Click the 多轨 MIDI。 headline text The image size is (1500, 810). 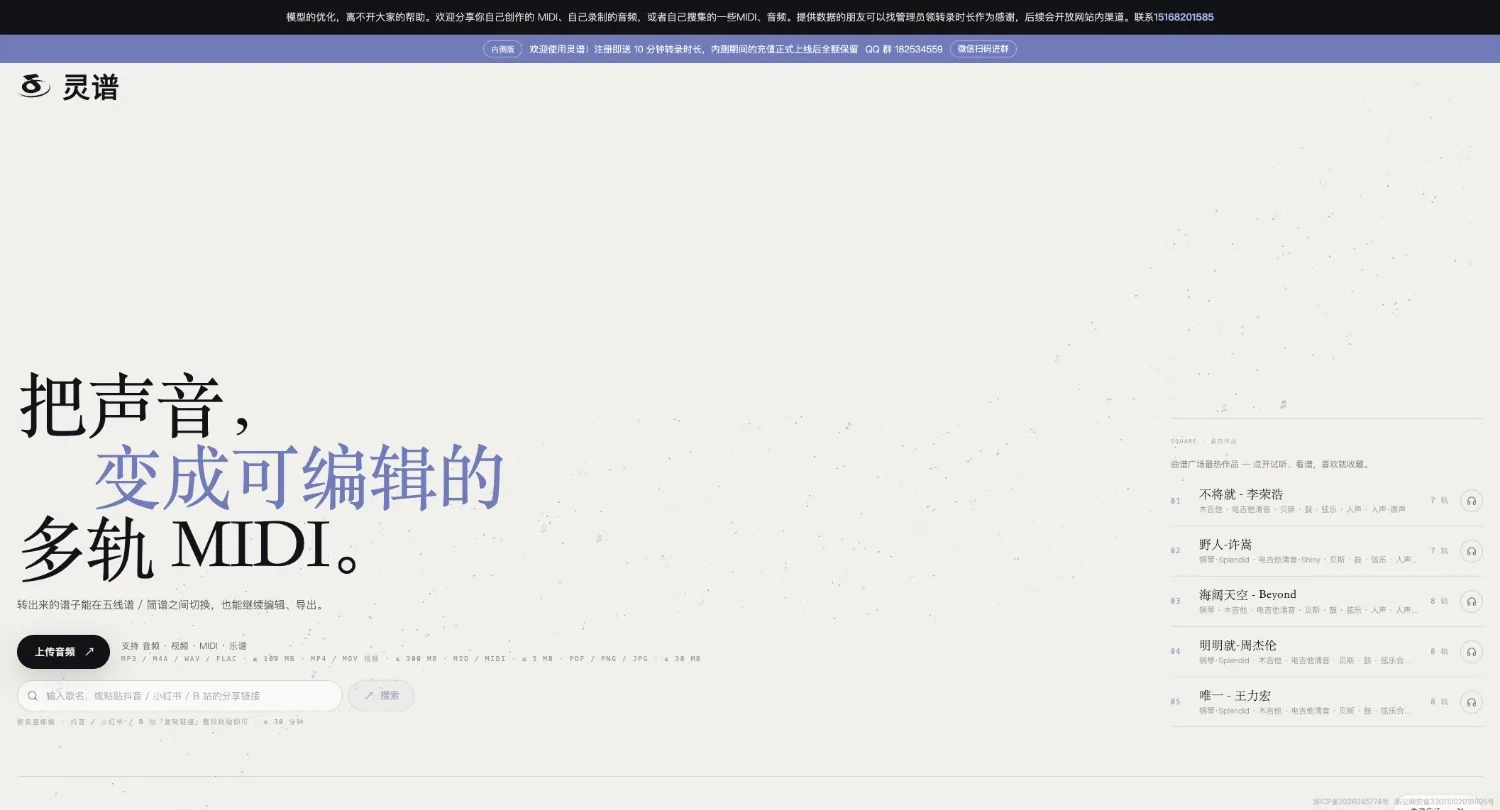(189, 551)
